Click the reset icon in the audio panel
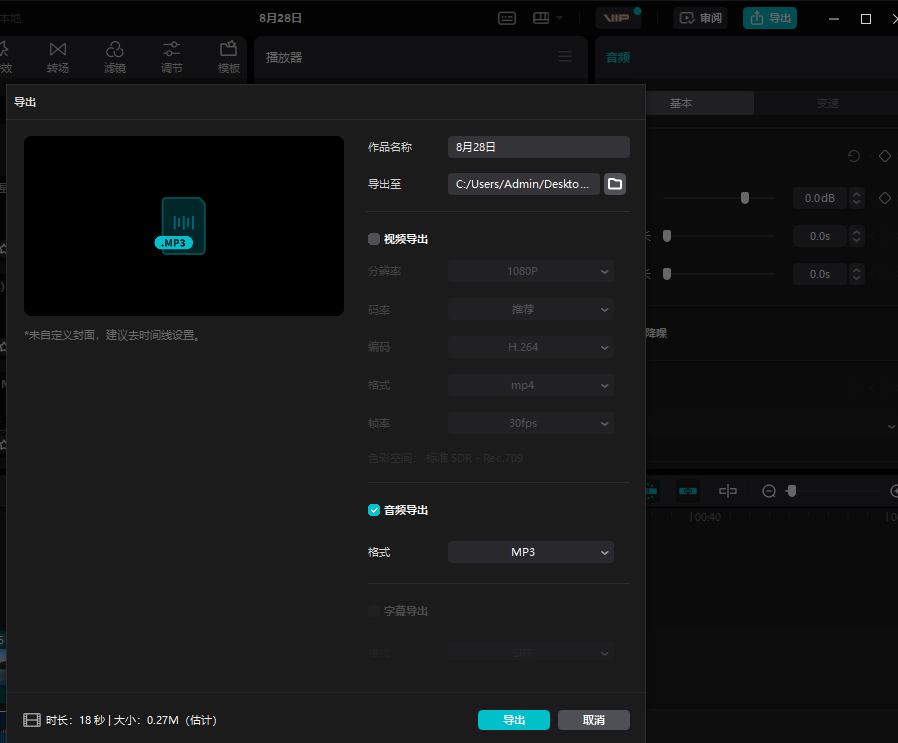The width and height of the screenshot is (898, 743). click(x=853, y=156)
